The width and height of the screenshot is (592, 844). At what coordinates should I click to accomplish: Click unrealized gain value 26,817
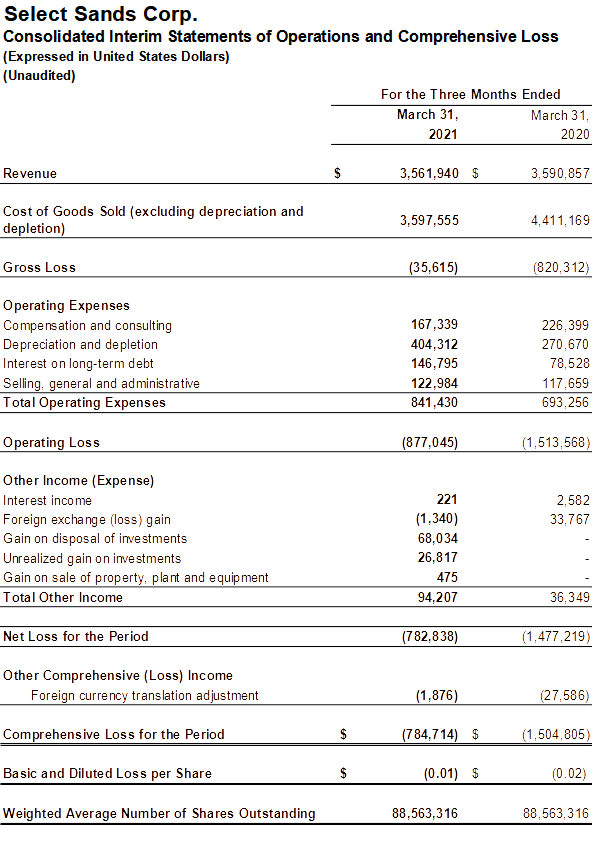pyautogui.click(x=438, y=558)
